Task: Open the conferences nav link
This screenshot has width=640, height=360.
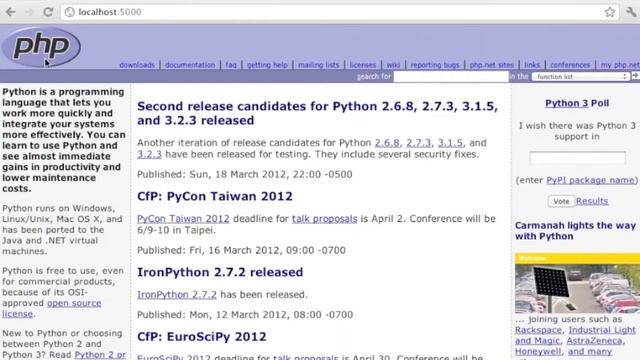Action: 570,65
